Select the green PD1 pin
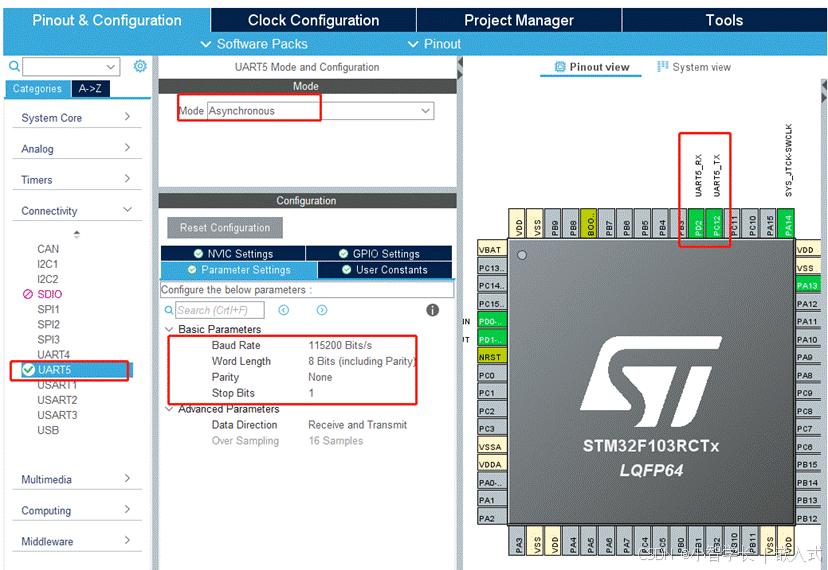The image size is (828, 570). tap(492, 339)
